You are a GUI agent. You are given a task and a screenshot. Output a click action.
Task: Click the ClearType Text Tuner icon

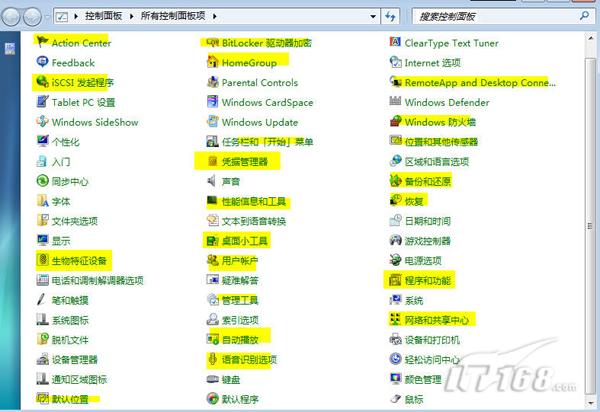(395, 42)
